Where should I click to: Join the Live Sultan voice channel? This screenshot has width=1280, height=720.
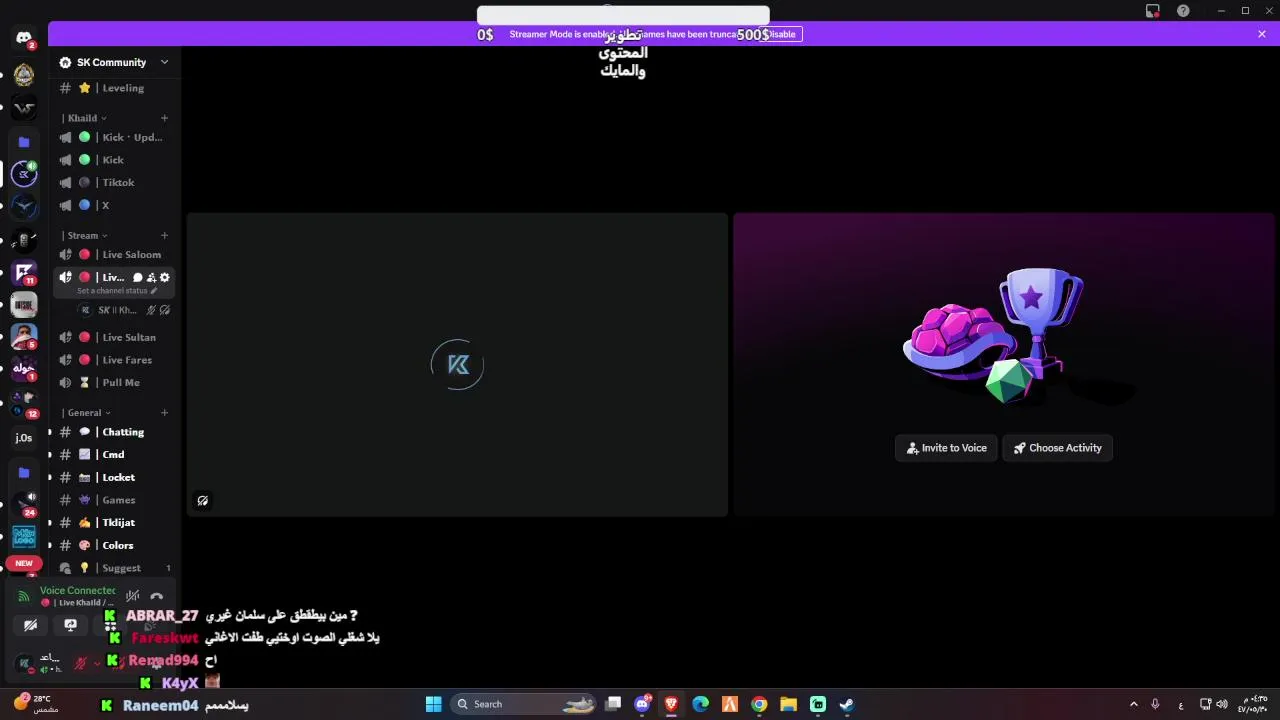click(x=113, y=337)
